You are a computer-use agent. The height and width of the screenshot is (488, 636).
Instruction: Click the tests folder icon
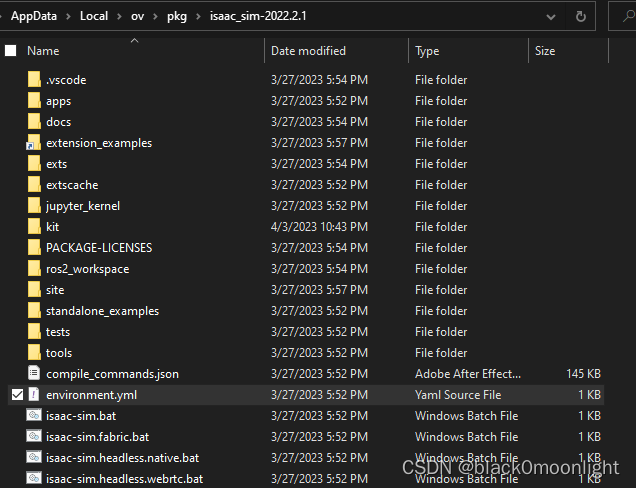point(34,331)
